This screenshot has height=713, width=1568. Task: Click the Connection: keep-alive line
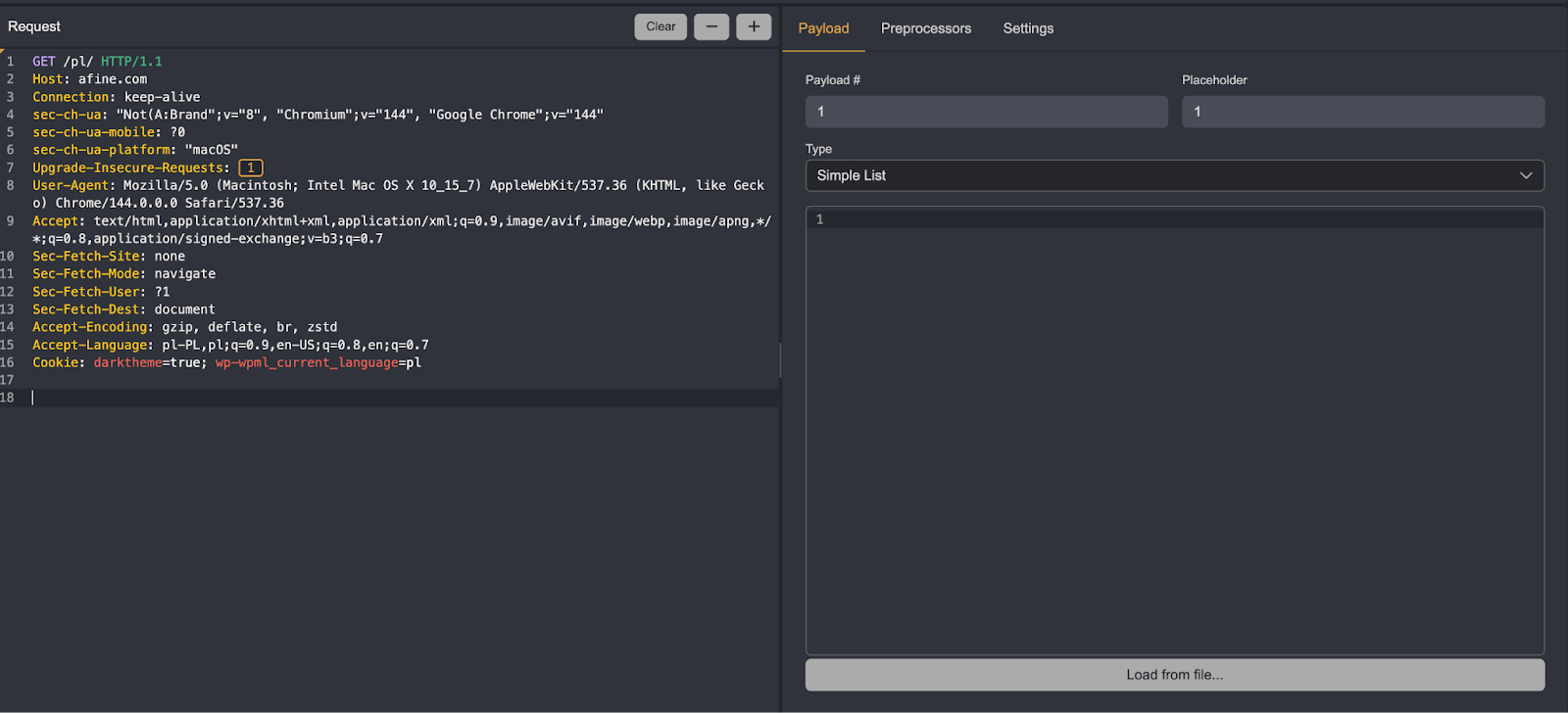(116, 97)
